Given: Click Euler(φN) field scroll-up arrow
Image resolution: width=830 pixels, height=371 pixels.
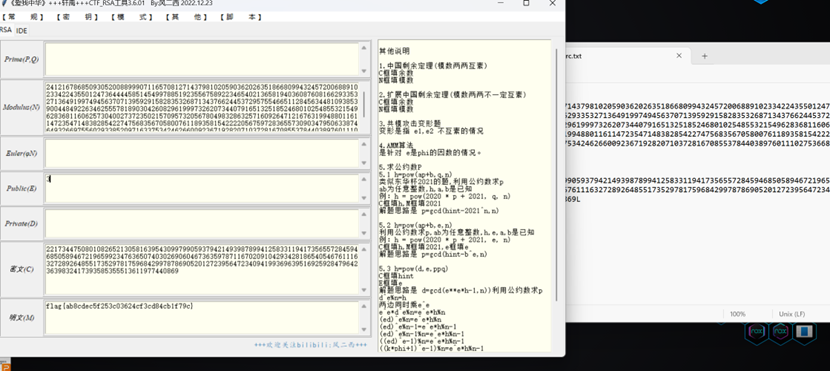Looking at the screenshot, I should (x=364, y=144).
